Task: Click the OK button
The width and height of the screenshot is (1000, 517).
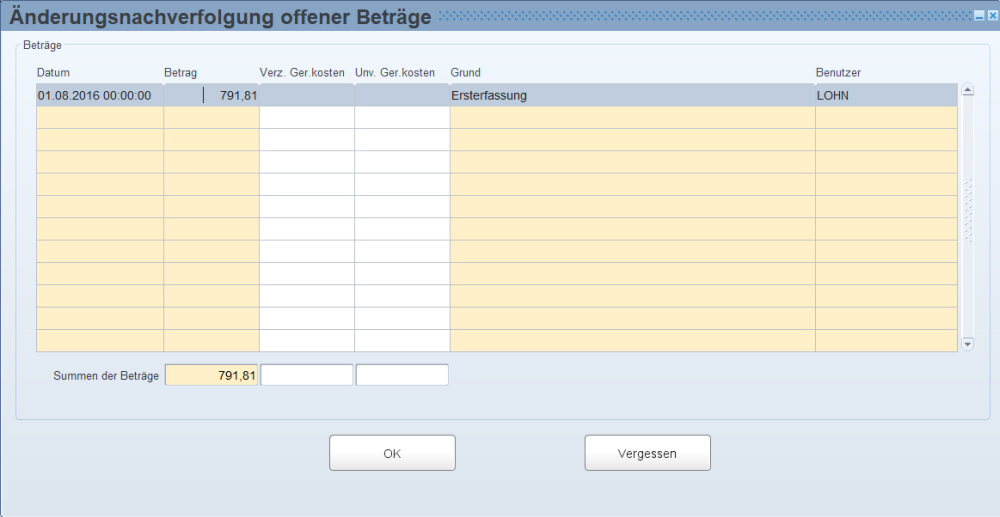Action: click(x=392, y=453)
